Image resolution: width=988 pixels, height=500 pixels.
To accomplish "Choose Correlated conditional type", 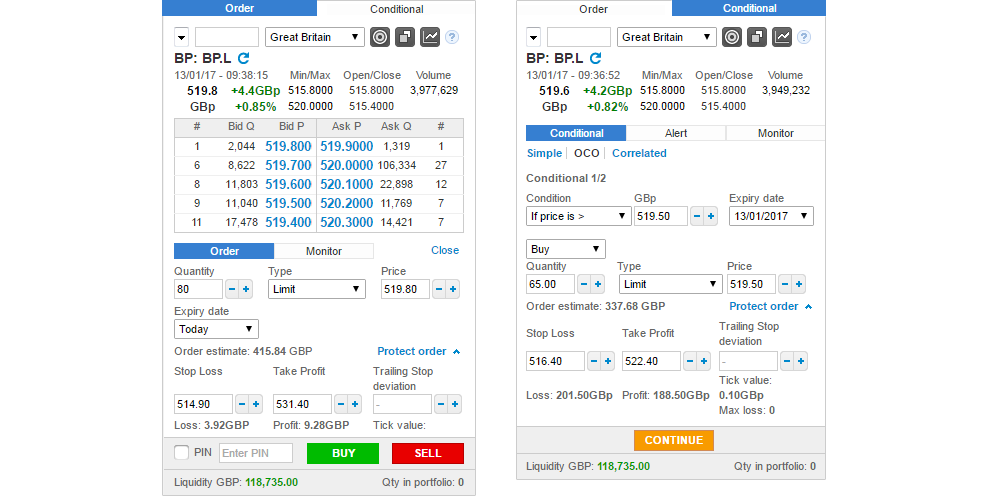I will coord(639,153).
